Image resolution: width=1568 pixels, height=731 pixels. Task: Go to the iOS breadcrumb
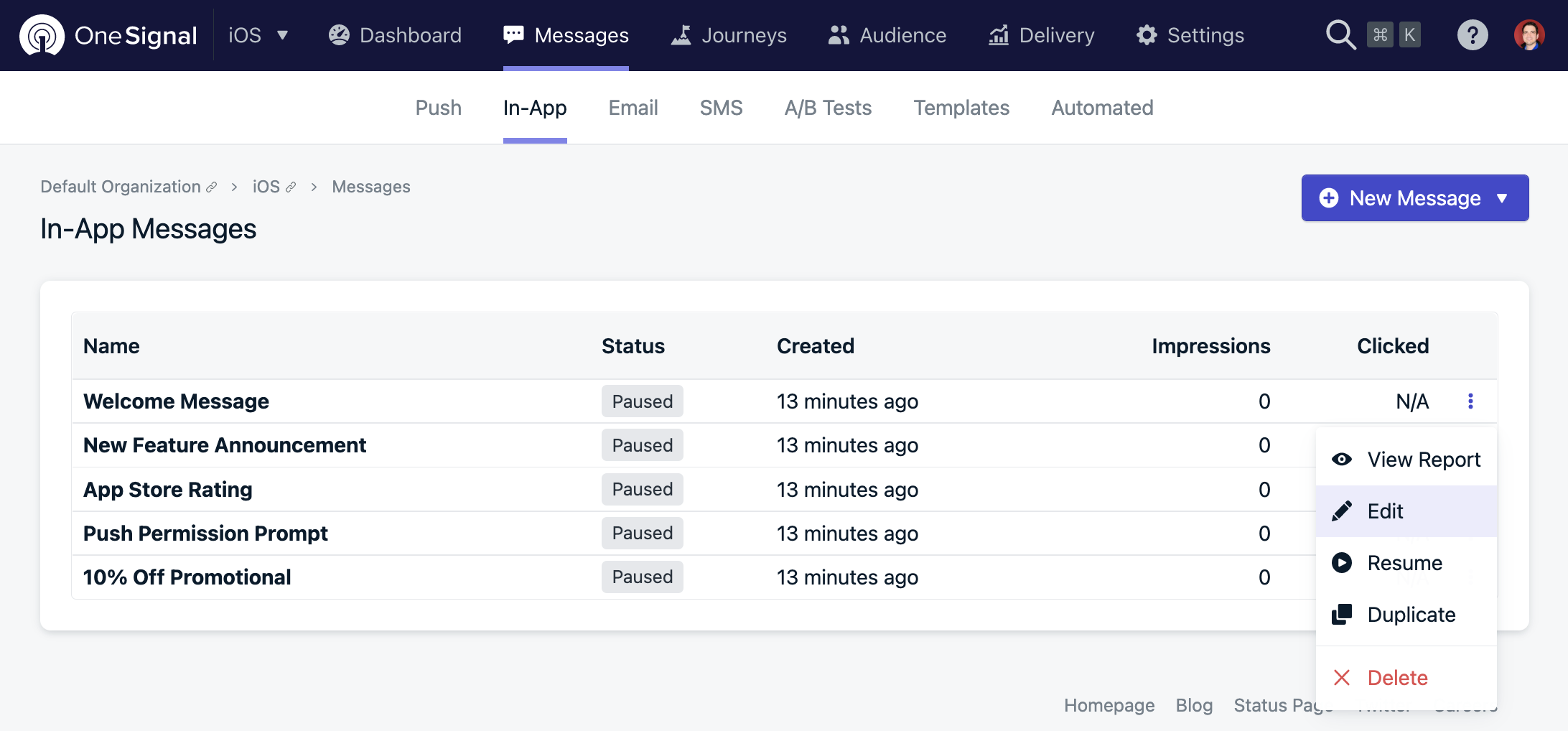[266, 187]
